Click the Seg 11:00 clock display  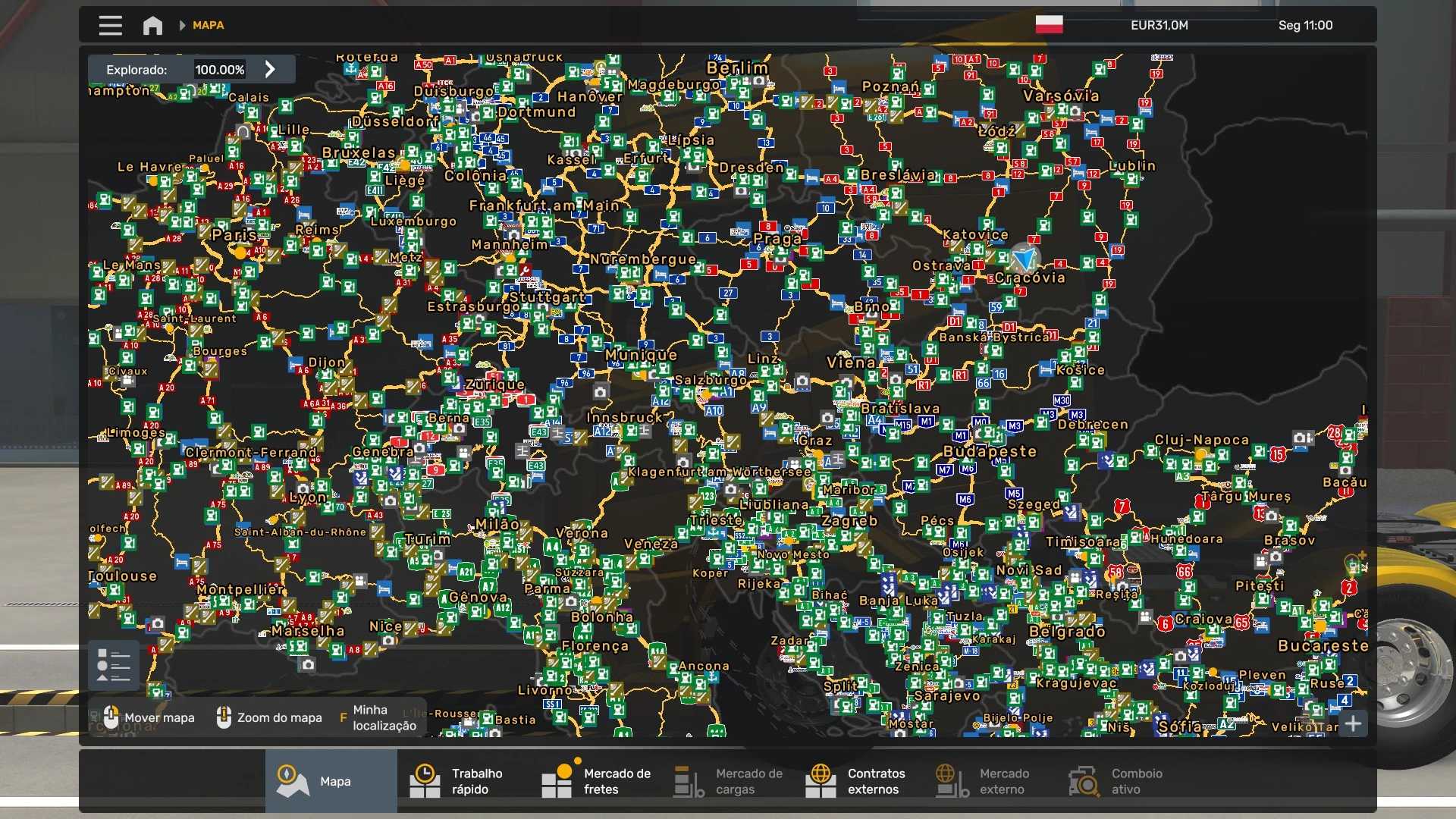click(1305, 25)
